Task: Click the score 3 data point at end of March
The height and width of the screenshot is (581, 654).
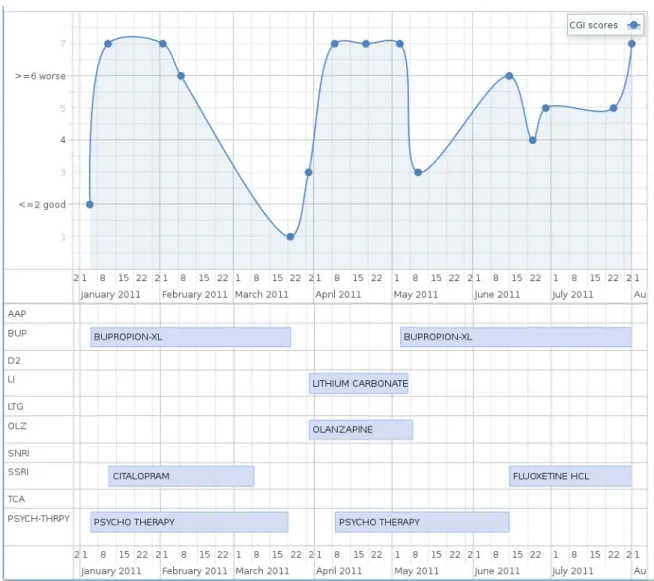Action: [309, 172]
